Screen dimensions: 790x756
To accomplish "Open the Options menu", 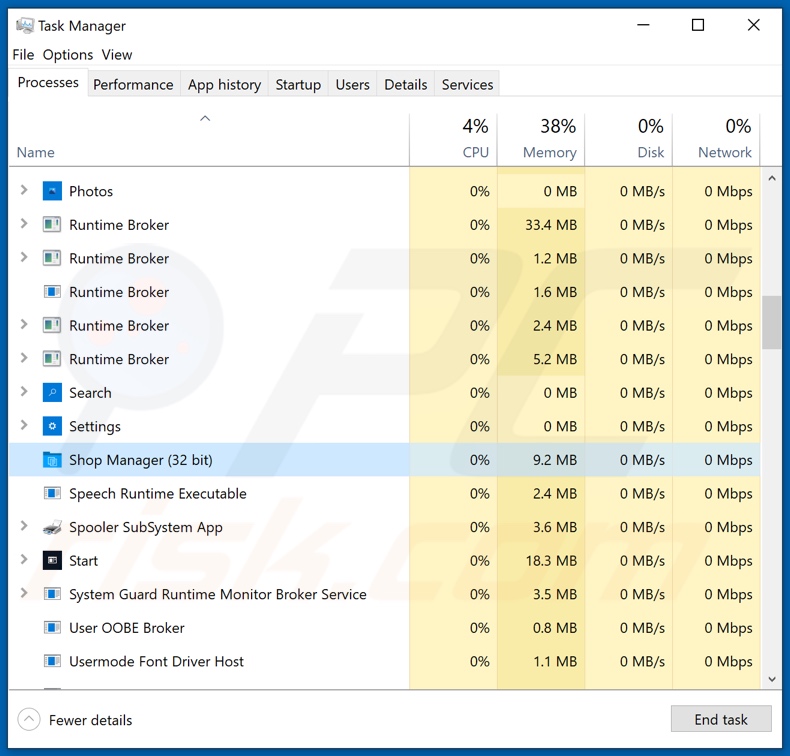I will click(68, 54).
